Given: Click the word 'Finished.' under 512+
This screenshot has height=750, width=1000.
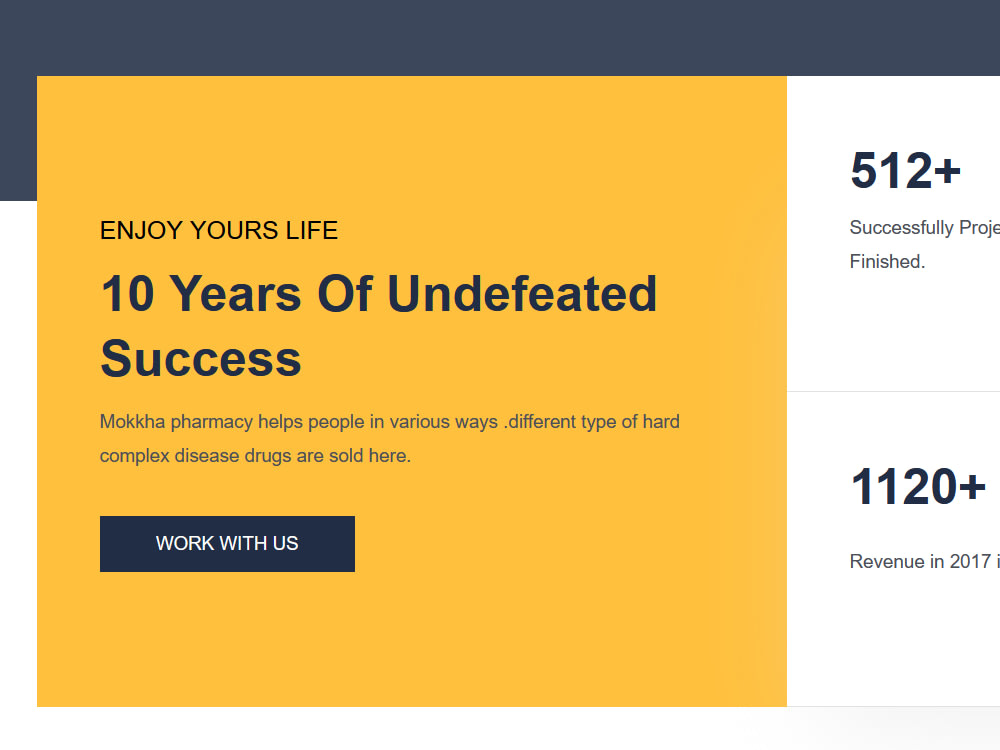Looking at the screenshot, I should (x=887, y=261).
